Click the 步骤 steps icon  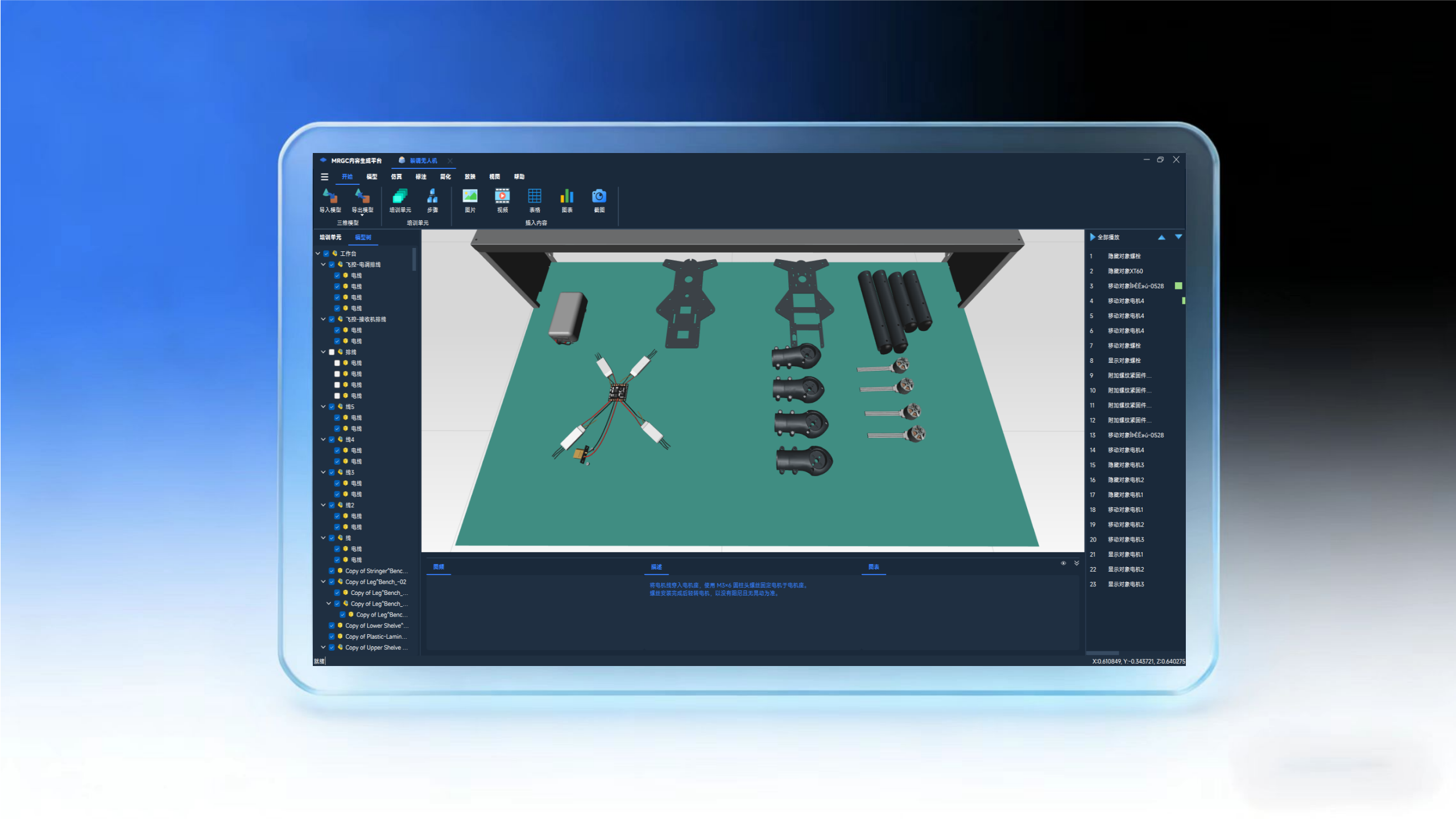point(432,197)
